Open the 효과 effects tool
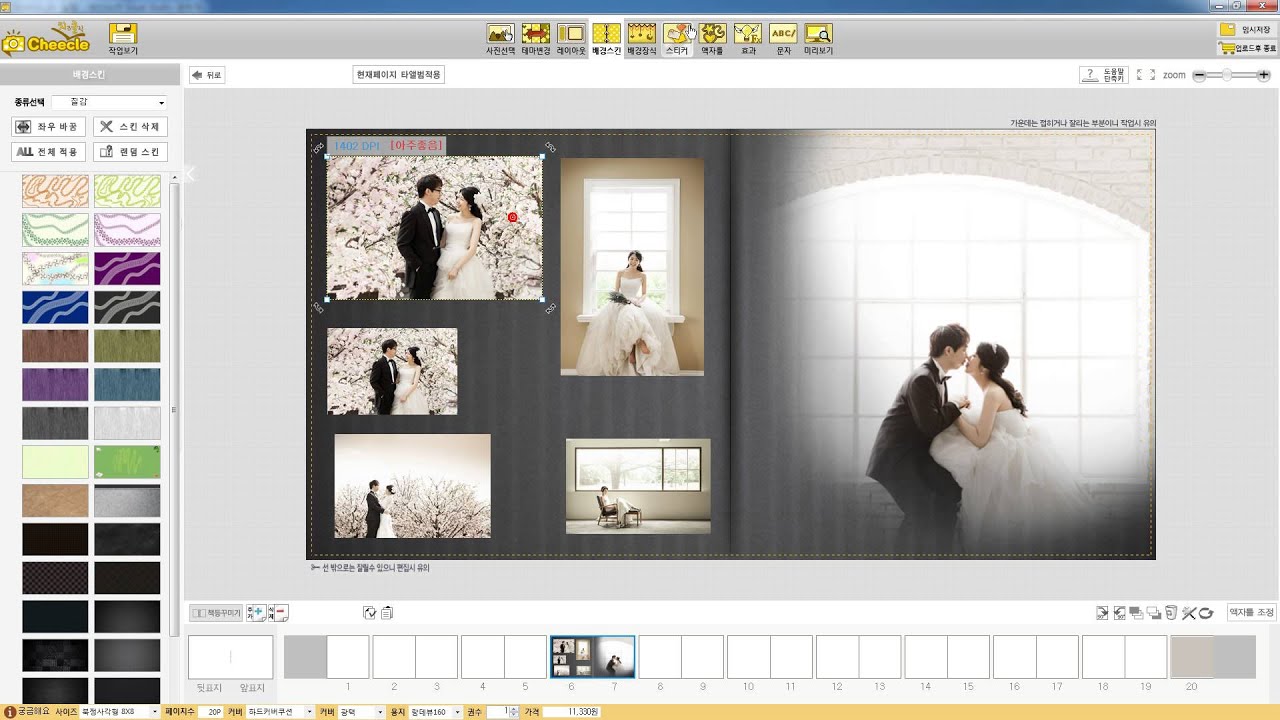 748,39
